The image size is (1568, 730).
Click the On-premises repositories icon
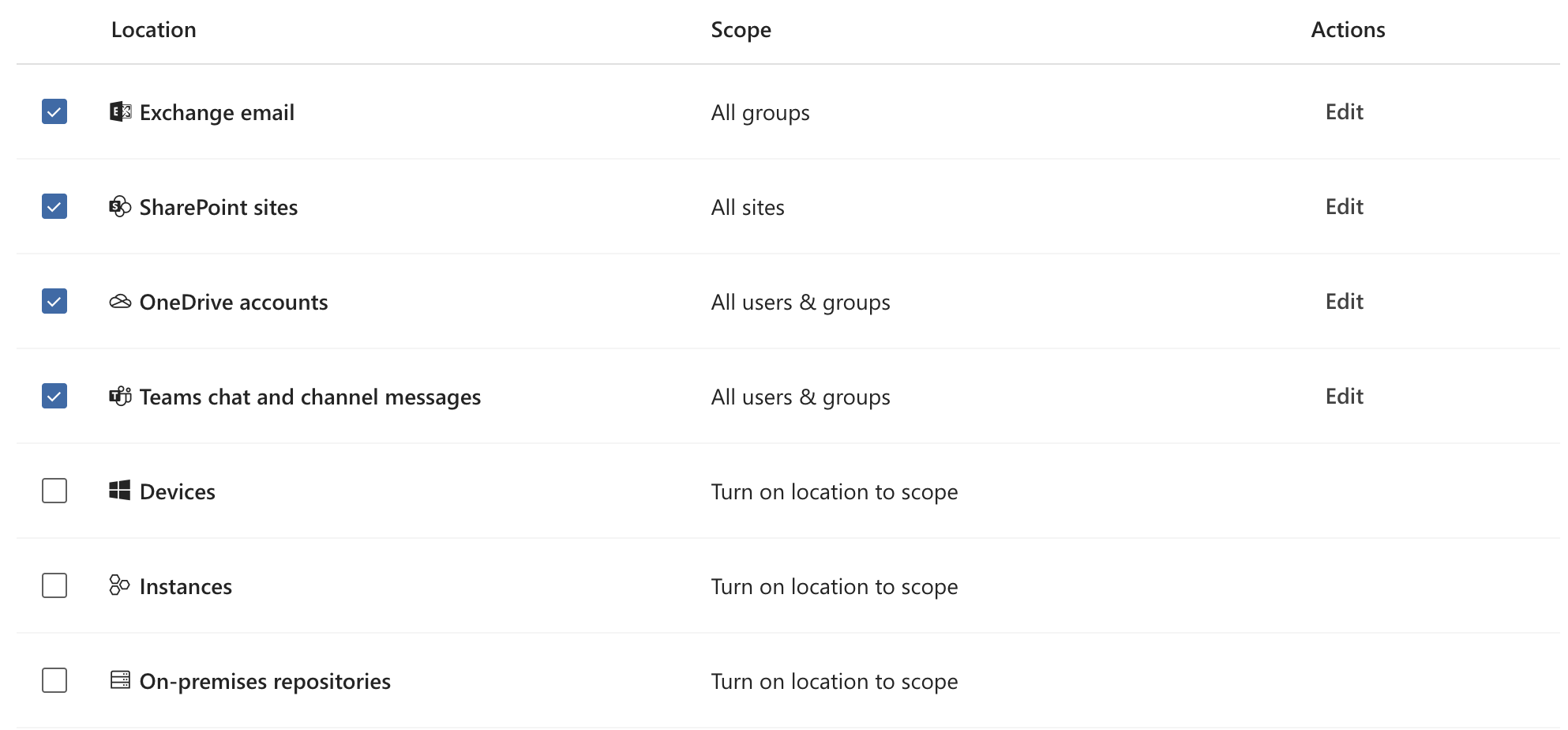[120, 680]
